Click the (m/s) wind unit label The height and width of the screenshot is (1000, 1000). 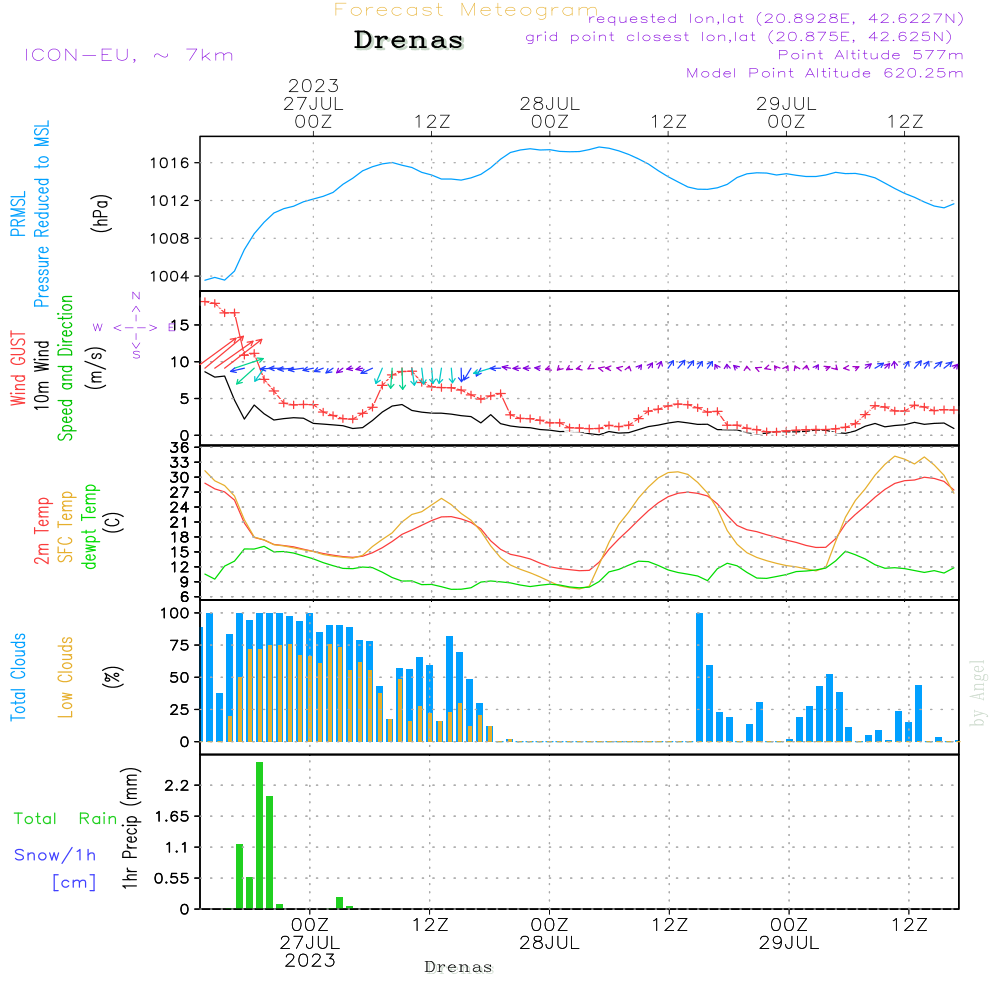tap(96, 368)
